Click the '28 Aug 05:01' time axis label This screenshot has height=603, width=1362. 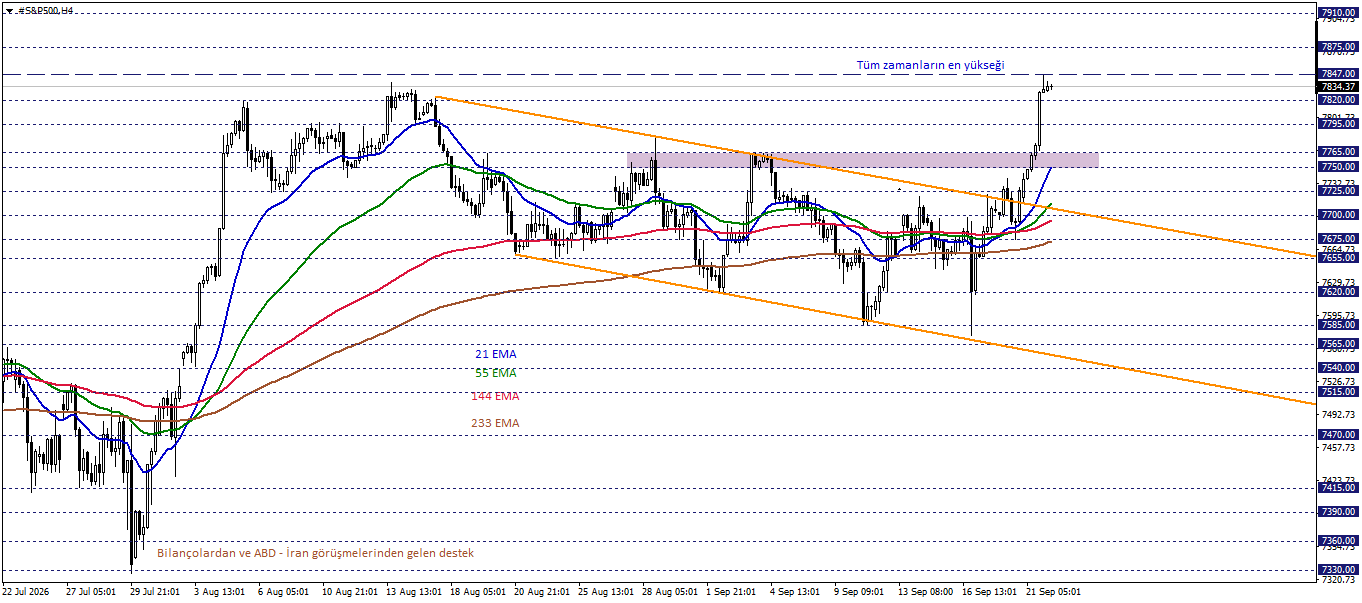(x=668, y=592)
